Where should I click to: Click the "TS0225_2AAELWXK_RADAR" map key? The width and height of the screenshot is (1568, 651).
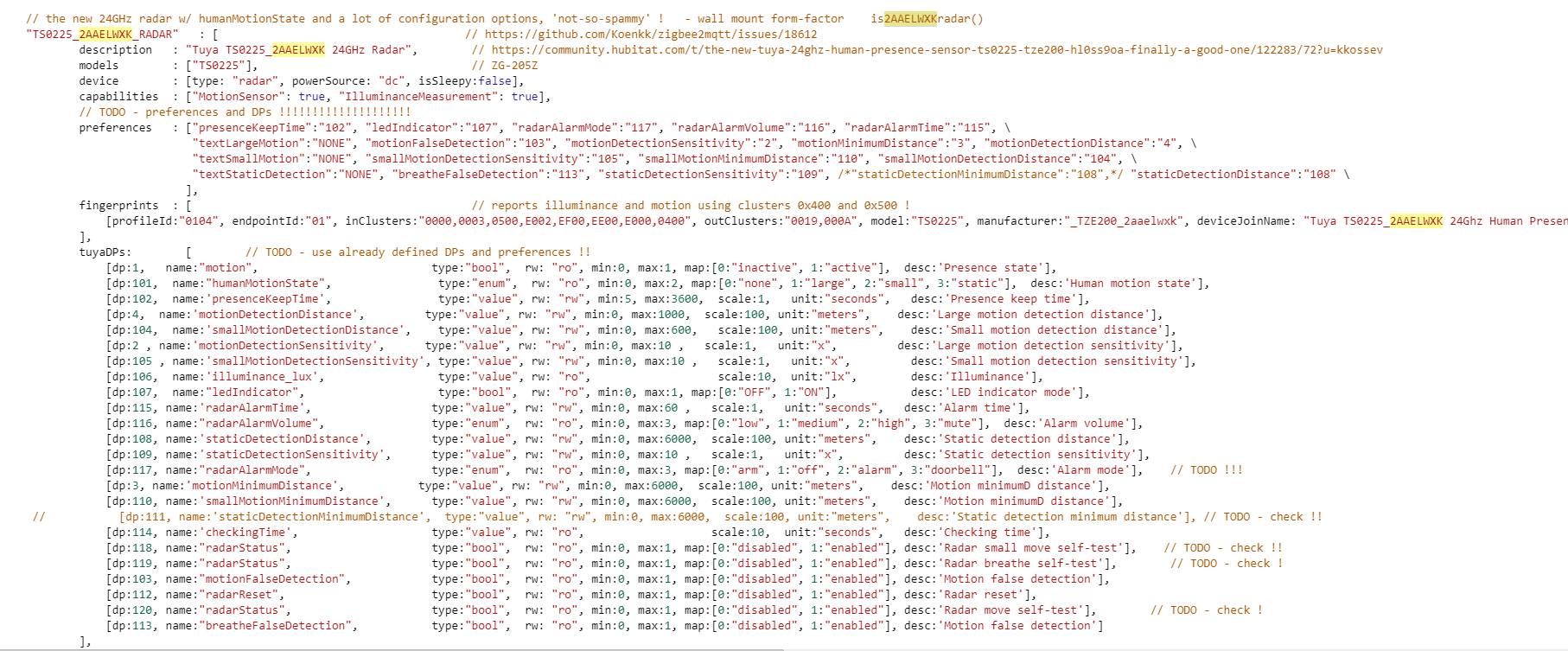tap(102, 35)
